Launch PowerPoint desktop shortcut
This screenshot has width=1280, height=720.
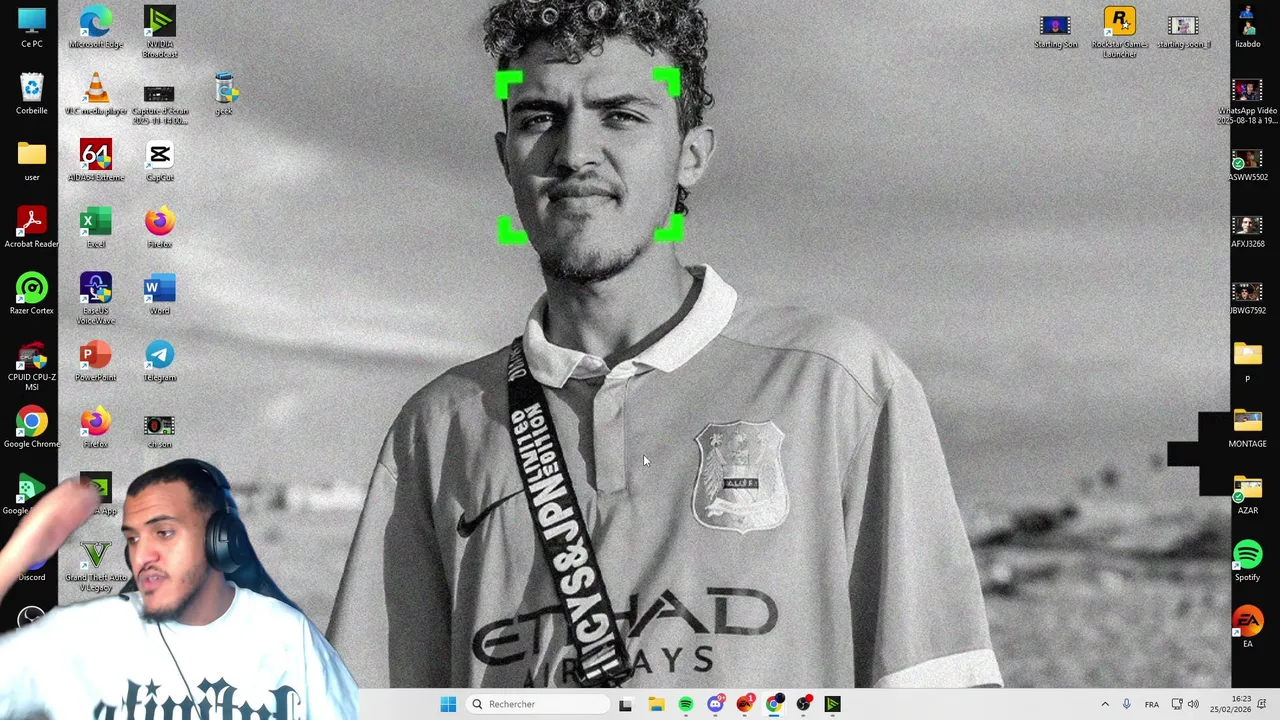[96, 360]
